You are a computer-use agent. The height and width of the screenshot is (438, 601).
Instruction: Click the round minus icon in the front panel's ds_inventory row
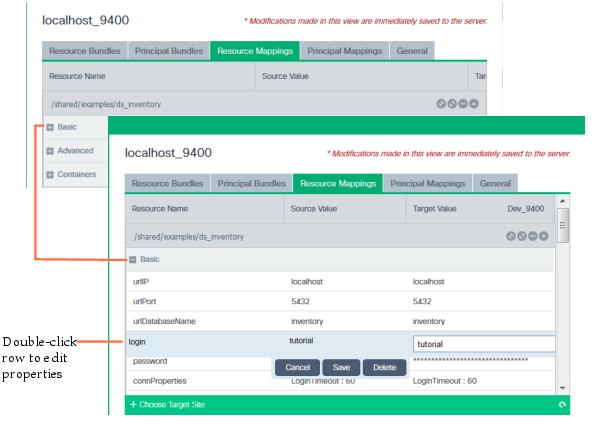(532, 236)
